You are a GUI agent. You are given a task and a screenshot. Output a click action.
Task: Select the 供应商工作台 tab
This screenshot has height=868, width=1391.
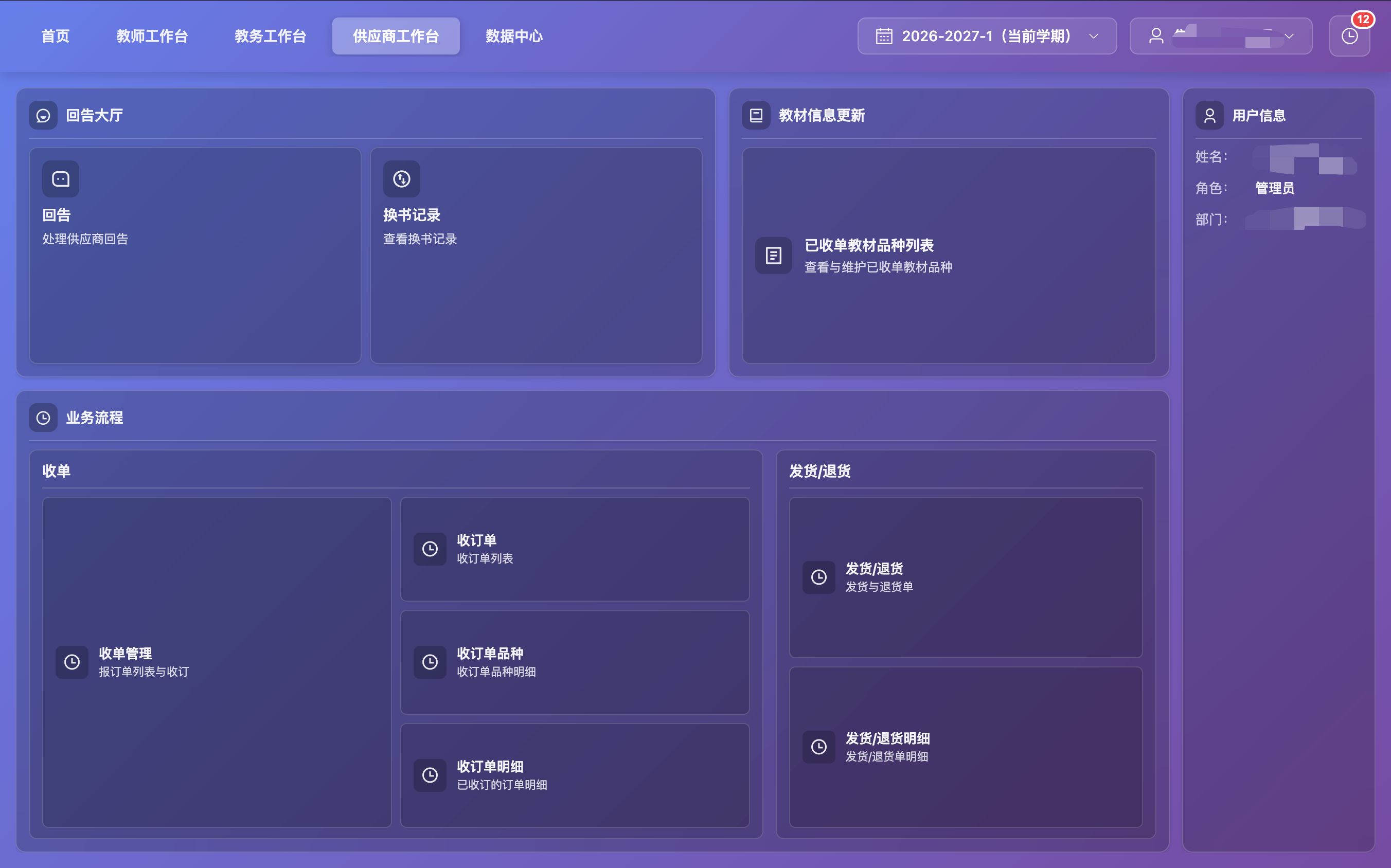pos(396,36)
